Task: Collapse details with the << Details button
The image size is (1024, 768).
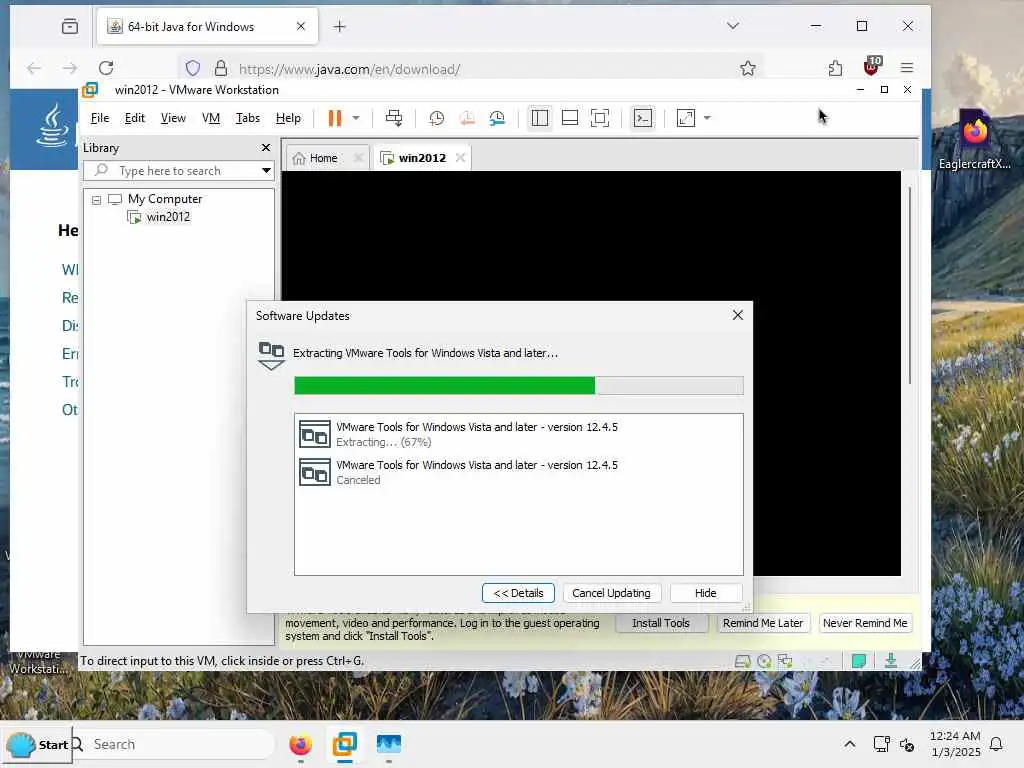Action: (x=518, y=593)
